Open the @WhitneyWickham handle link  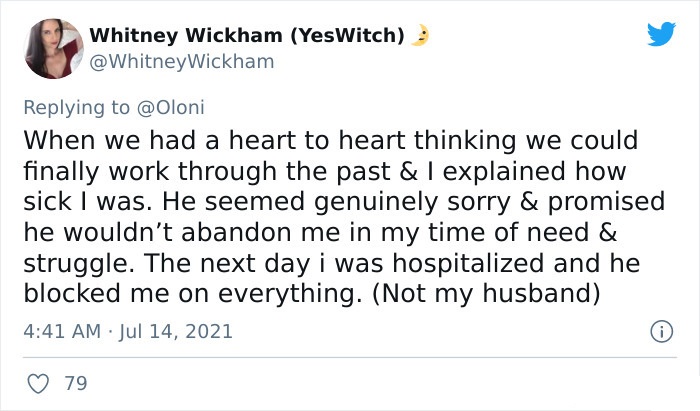click(182, 62)
